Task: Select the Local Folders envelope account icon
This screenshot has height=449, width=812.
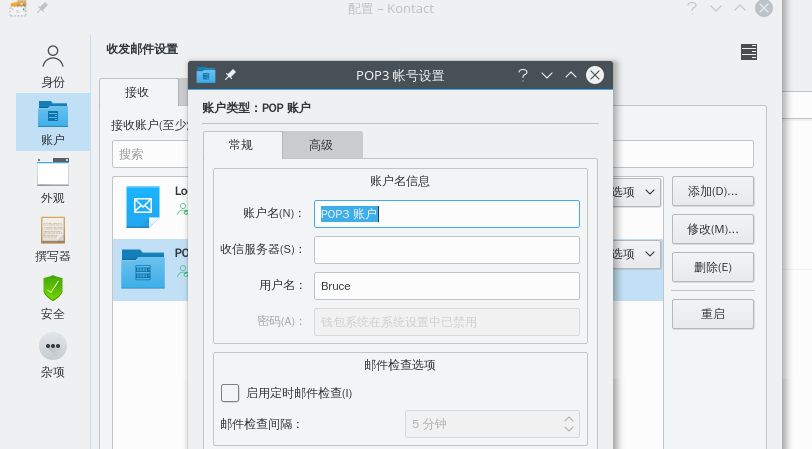Action: point(142,207)
